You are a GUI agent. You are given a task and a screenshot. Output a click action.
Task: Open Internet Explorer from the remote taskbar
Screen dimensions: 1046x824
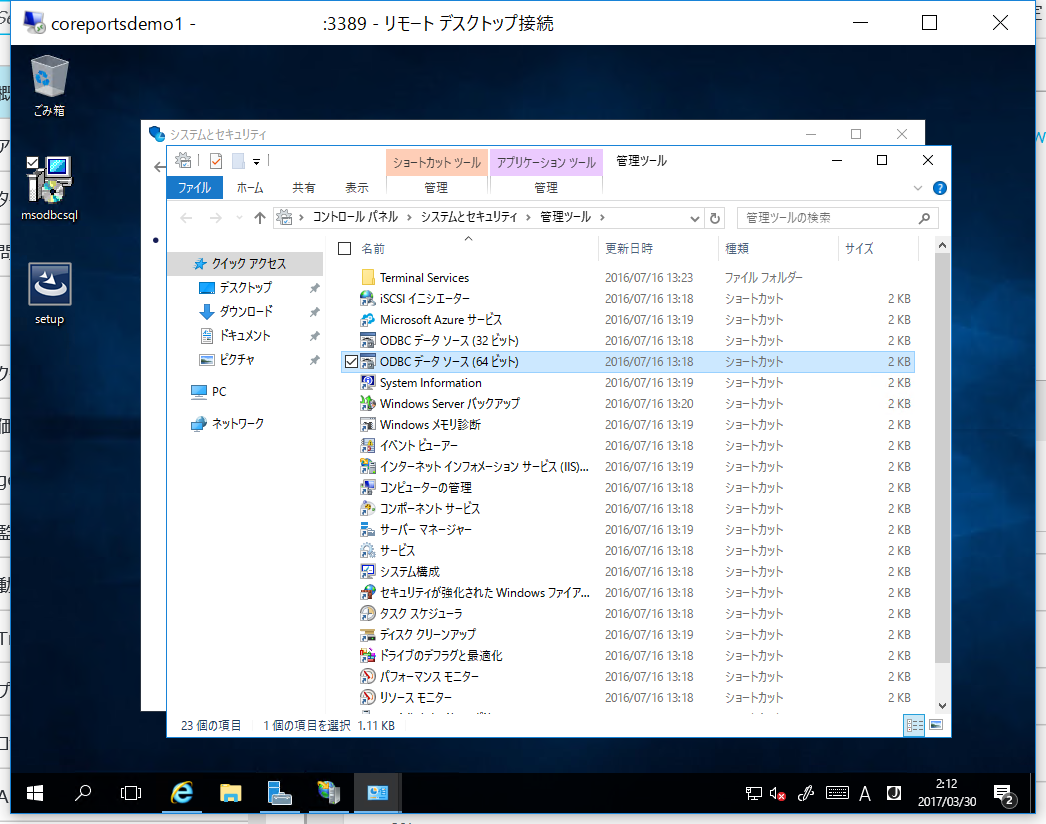click(x=181, y=793)
